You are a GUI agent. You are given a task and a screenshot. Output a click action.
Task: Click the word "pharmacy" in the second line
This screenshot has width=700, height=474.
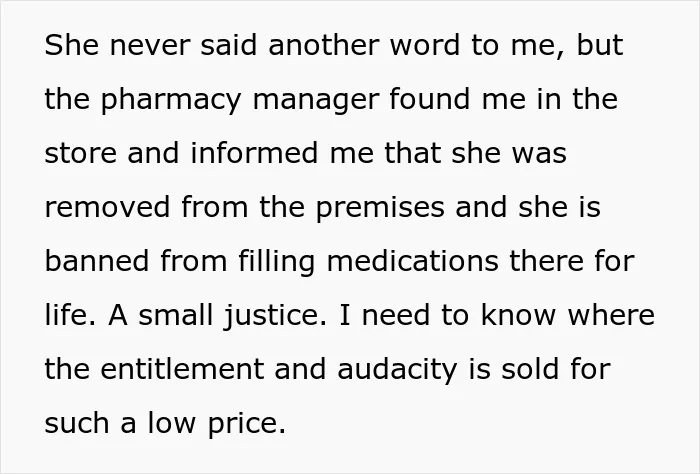coord(171,101)
